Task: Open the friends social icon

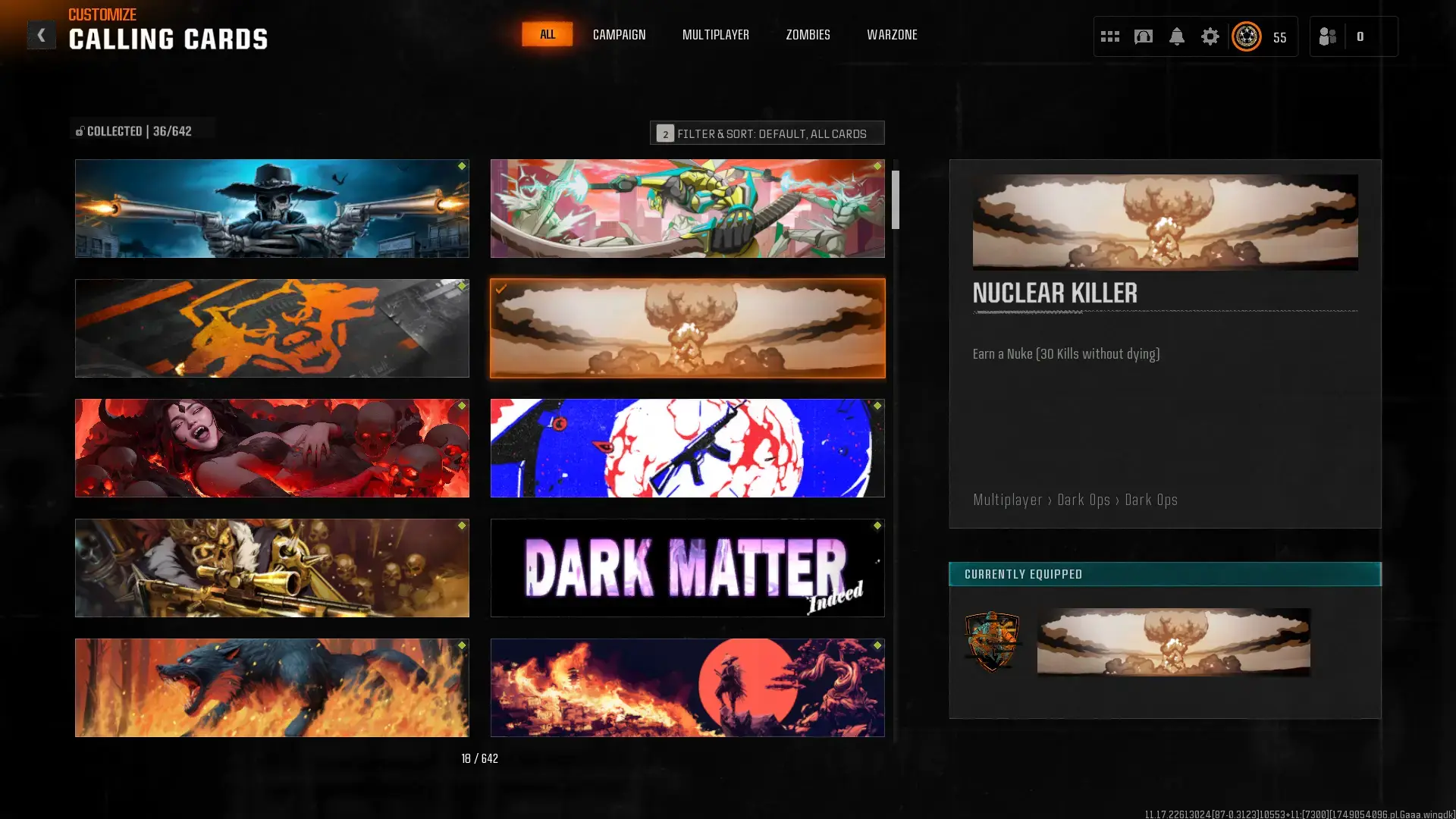Action: point(1327,36)
